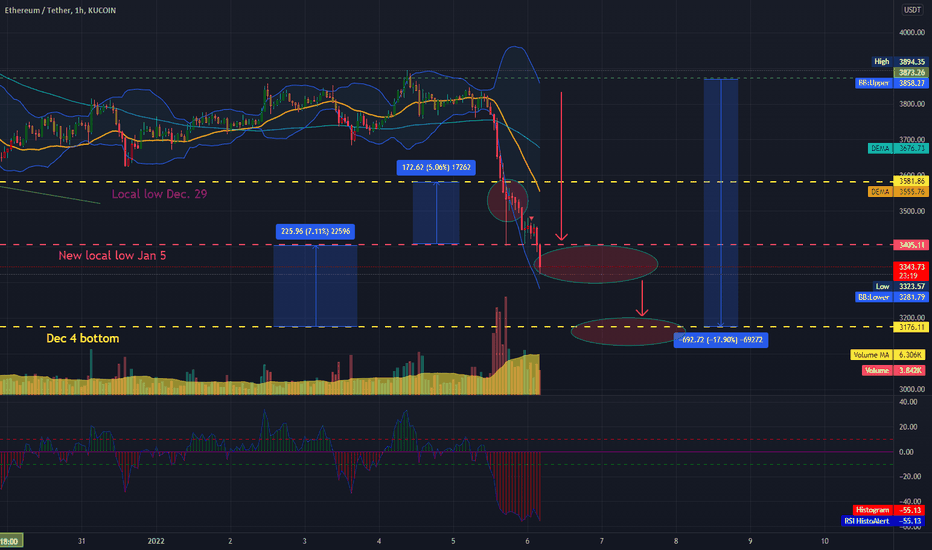Click the Histogram -55.13 label

[889, 510]
